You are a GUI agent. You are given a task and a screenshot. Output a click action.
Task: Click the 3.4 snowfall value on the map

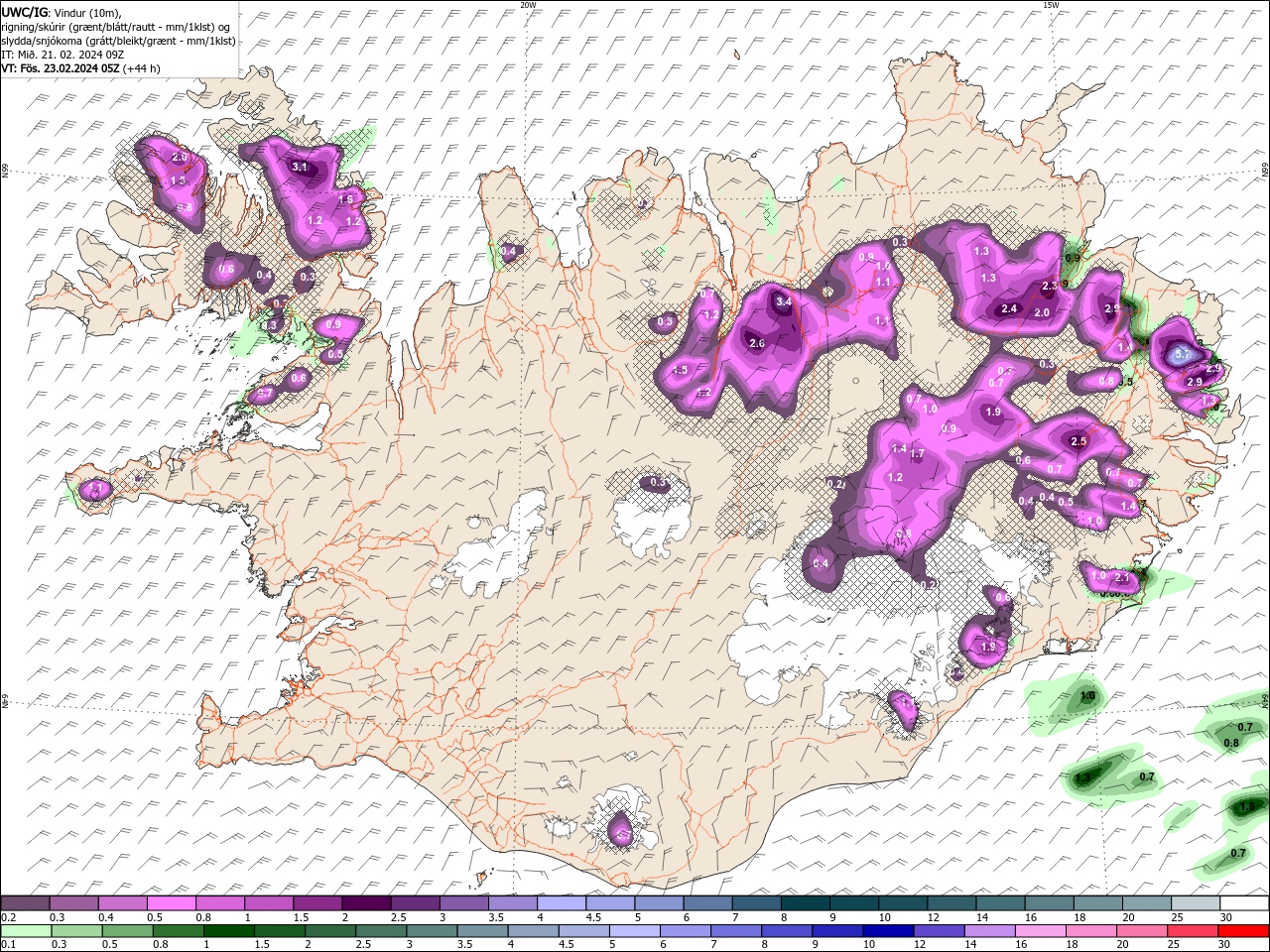(x=784, y=301)
